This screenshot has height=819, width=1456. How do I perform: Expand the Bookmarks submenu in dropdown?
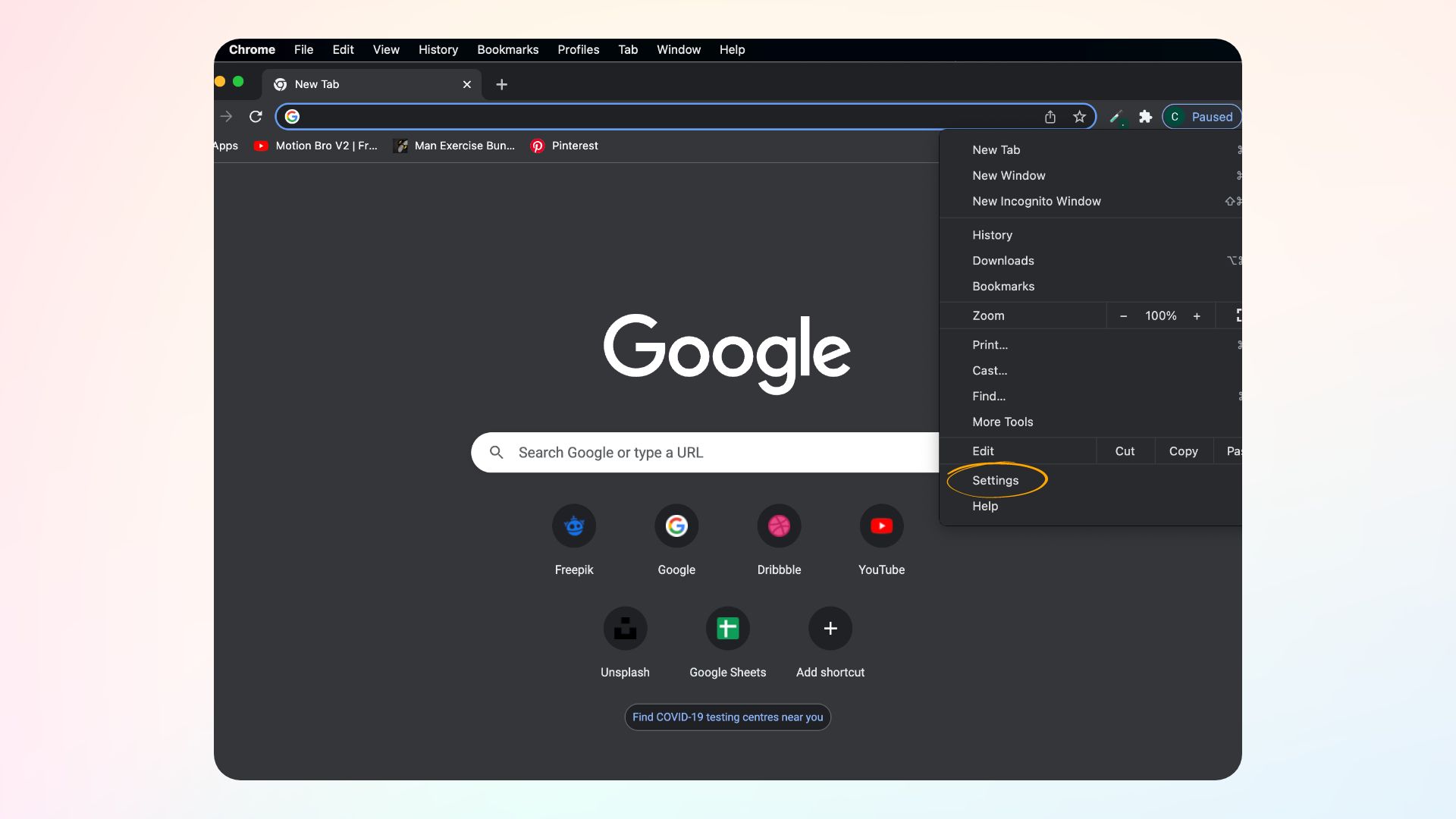[x=1090, y=287]
